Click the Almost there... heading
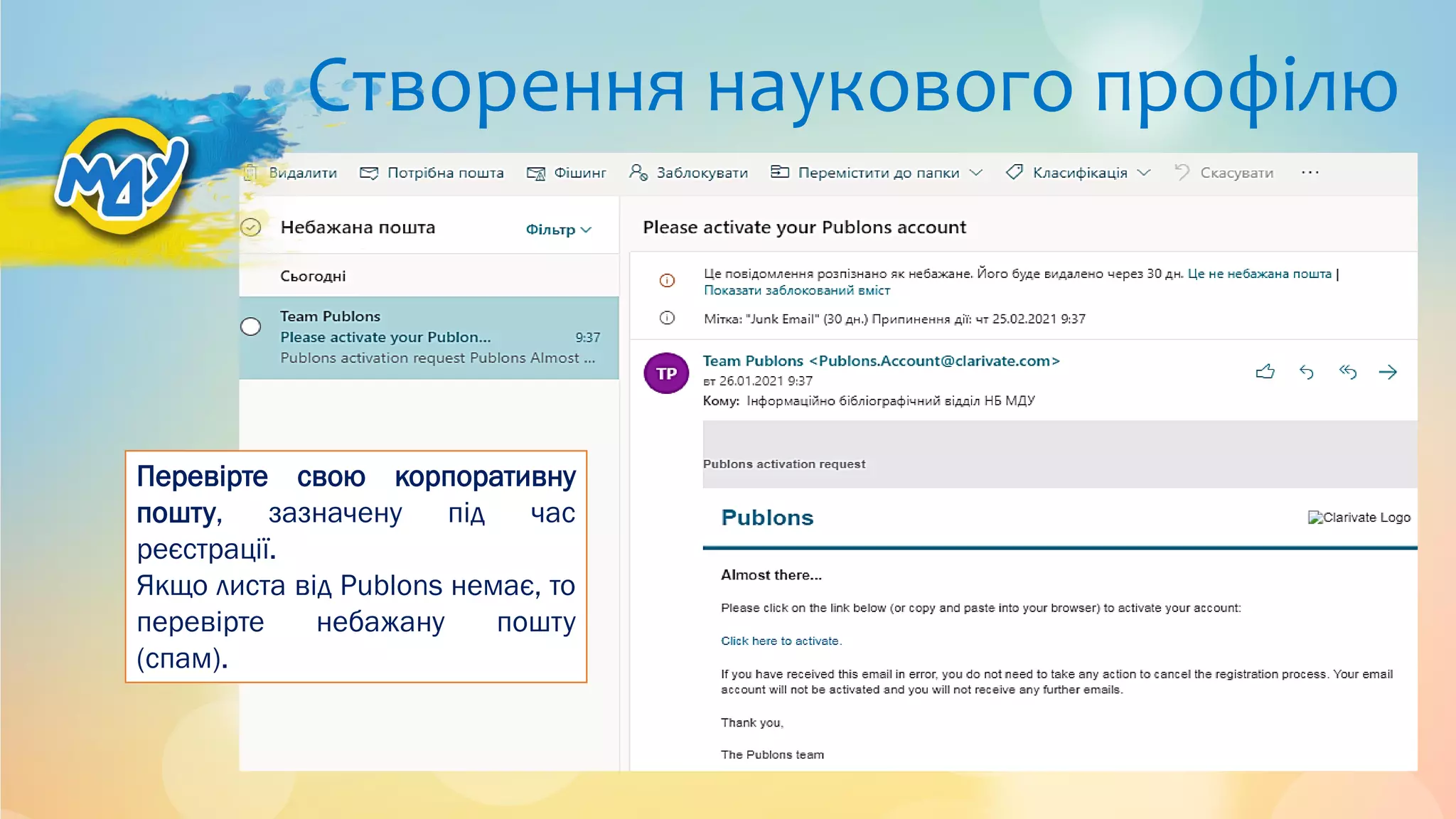The image size is (1456, 819). pos(771,575)
